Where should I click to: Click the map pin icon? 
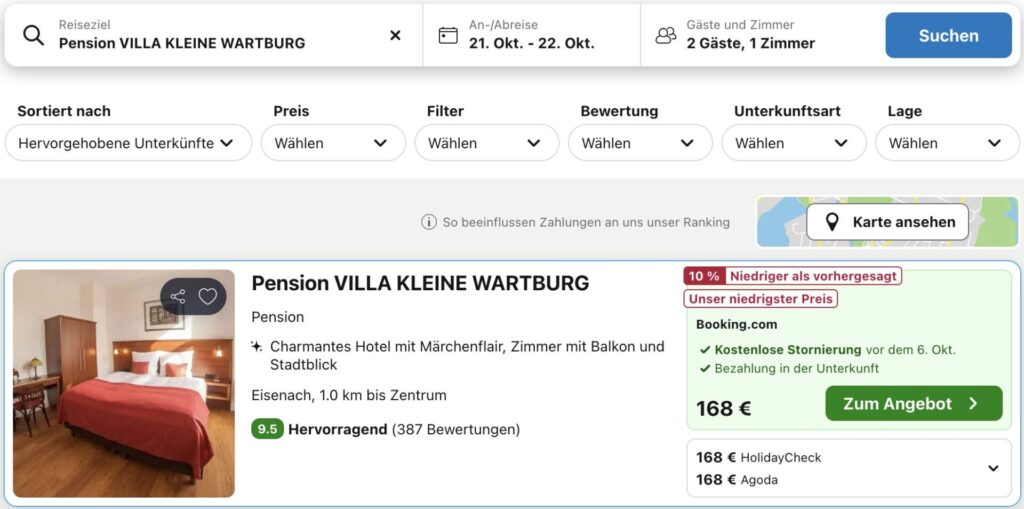pyautogui.click(x=832, y=222)
